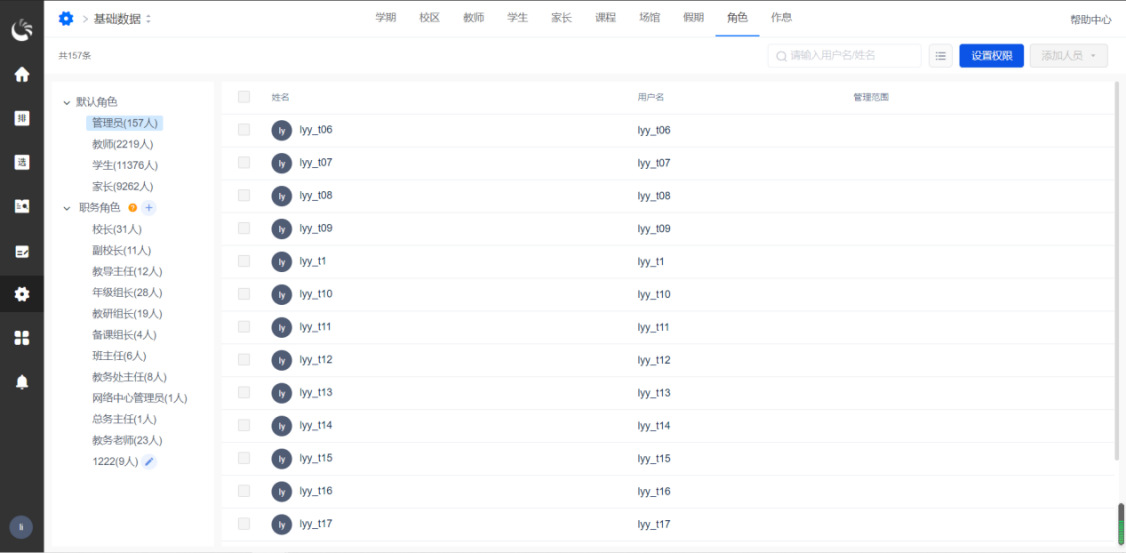The height and width of the screenshot is (553, 1126).
Task: Open the 排 scheduling icon in sidebar
Action: [x=21, y=118]
